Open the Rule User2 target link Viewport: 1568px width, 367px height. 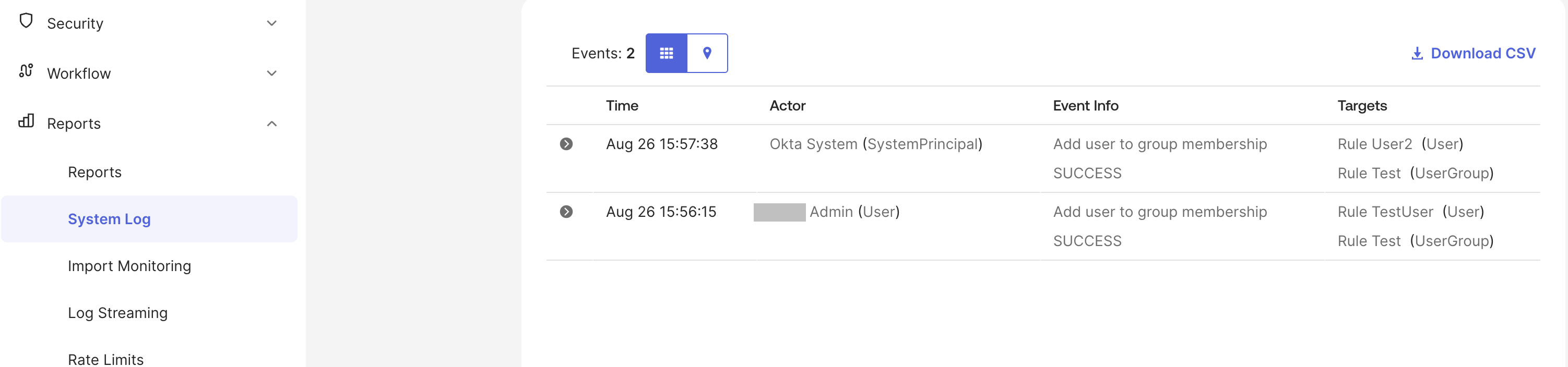click(x=1374, y=144)
